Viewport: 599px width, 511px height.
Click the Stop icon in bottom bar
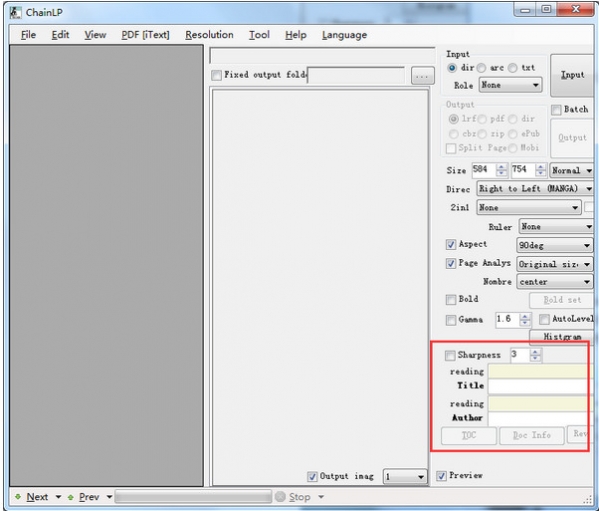280,496
